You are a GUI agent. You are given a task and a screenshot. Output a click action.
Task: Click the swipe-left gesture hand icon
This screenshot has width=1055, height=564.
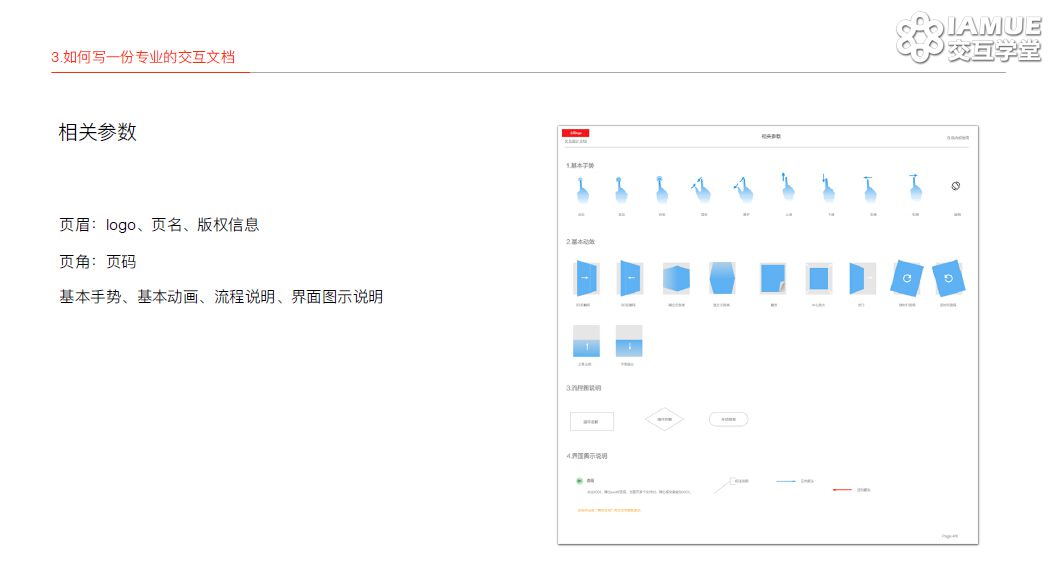[x=870, y=189]
